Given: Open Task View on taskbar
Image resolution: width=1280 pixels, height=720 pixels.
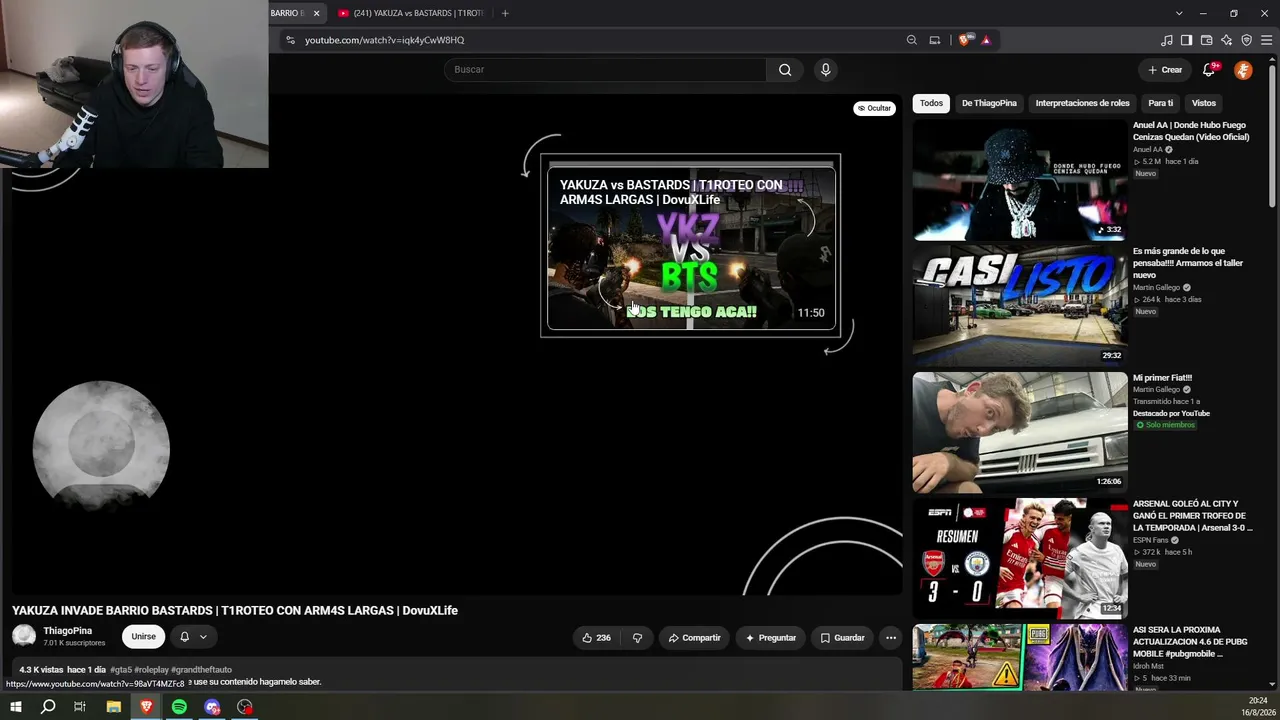Looking at the screenshot, I should click(80, 707).
